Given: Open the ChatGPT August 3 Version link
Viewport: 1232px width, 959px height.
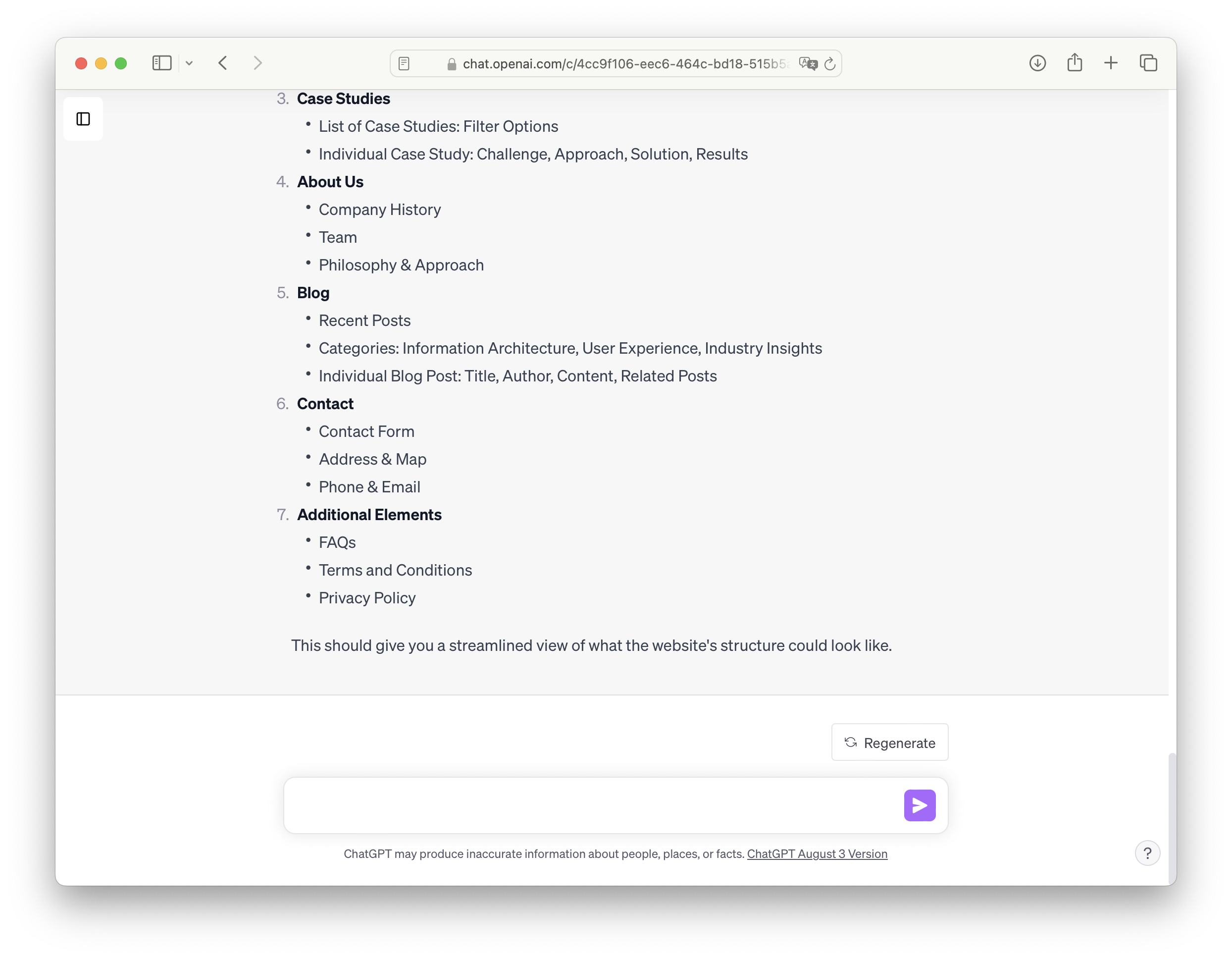Looking at the screenshot, I should pyautogui.click(x=817, y=854).
